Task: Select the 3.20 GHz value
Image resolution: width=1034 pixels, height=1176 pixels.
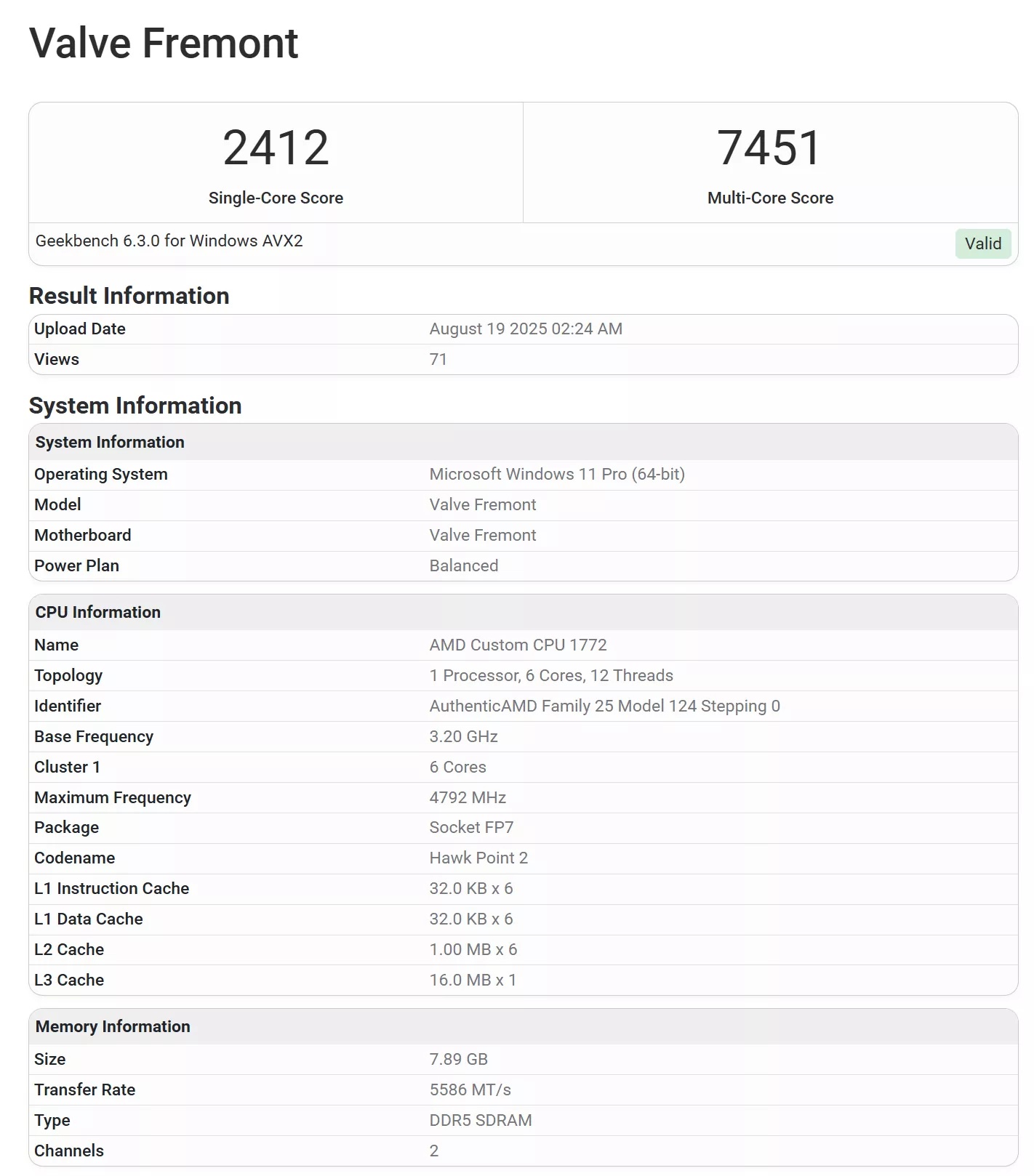Action: 464,736
